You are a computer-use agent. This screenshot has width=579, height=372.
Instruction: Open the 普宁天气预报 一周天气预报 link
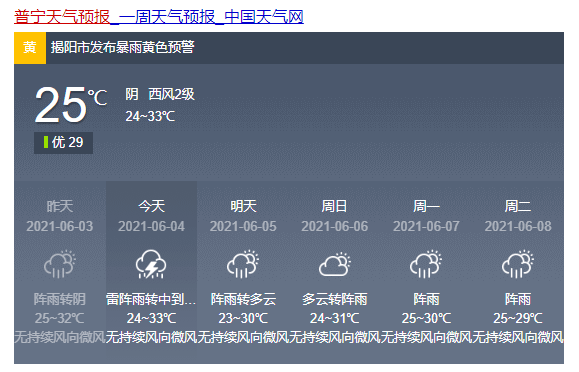pyautogui.click(x=159, y=17)
